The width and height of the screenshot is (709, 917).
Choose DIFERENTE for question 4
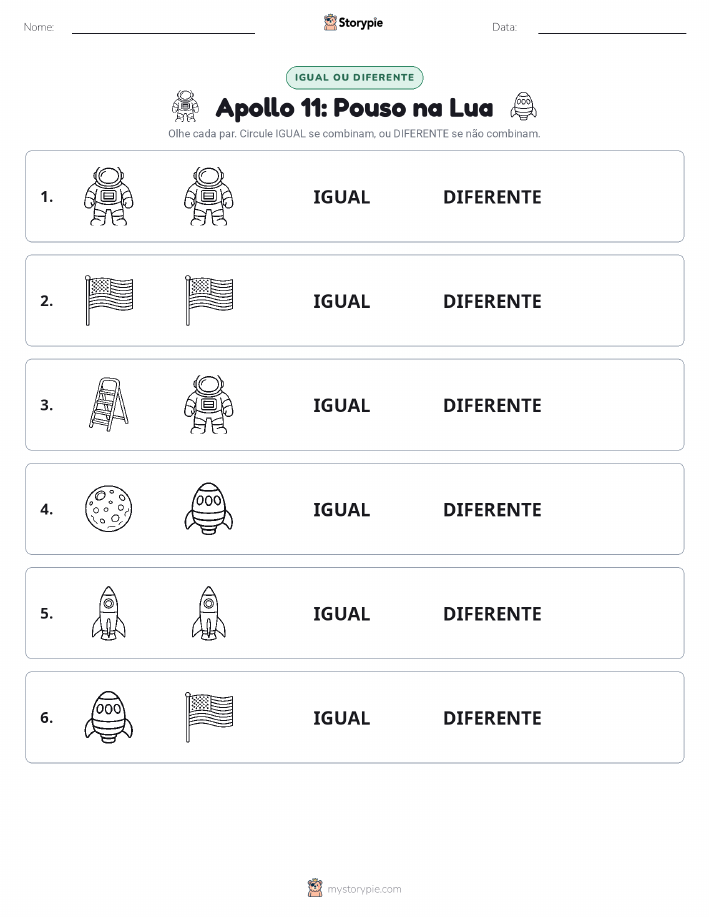coord(492,509)
